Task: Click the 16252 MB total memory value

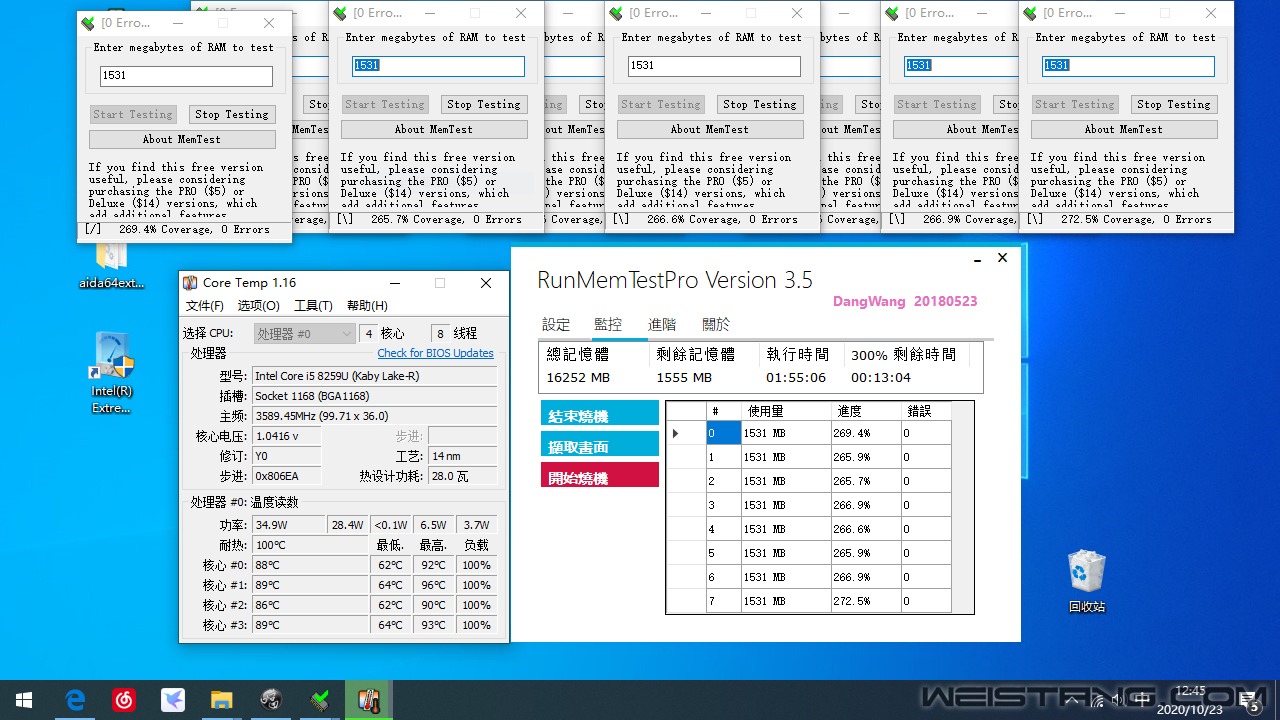Action: pos(578,378)
